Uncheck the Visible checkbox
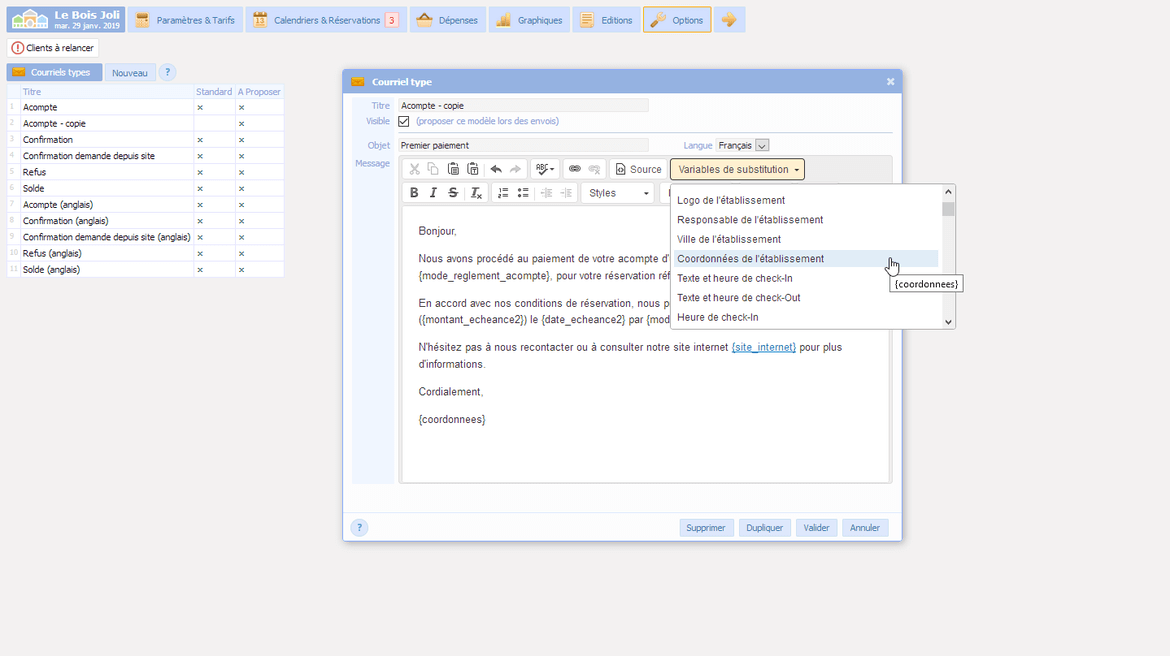1170x656 pixels. (x=404, y=121)
